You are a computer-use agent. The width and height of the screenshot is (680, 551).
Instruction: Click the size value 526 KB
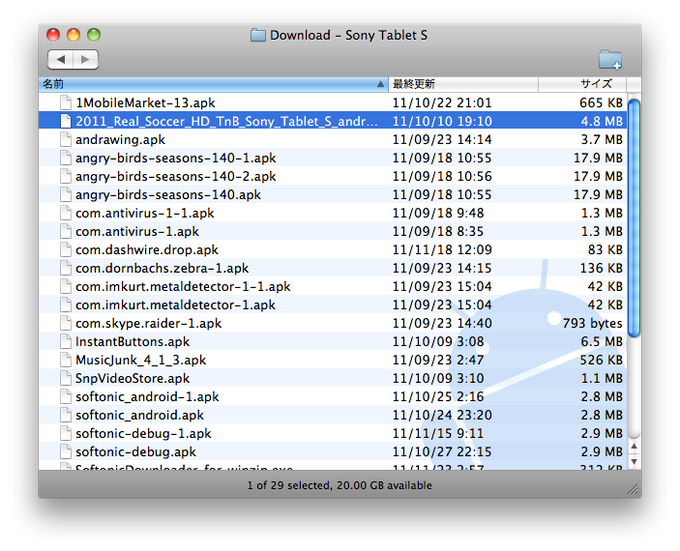coord(602,360)
